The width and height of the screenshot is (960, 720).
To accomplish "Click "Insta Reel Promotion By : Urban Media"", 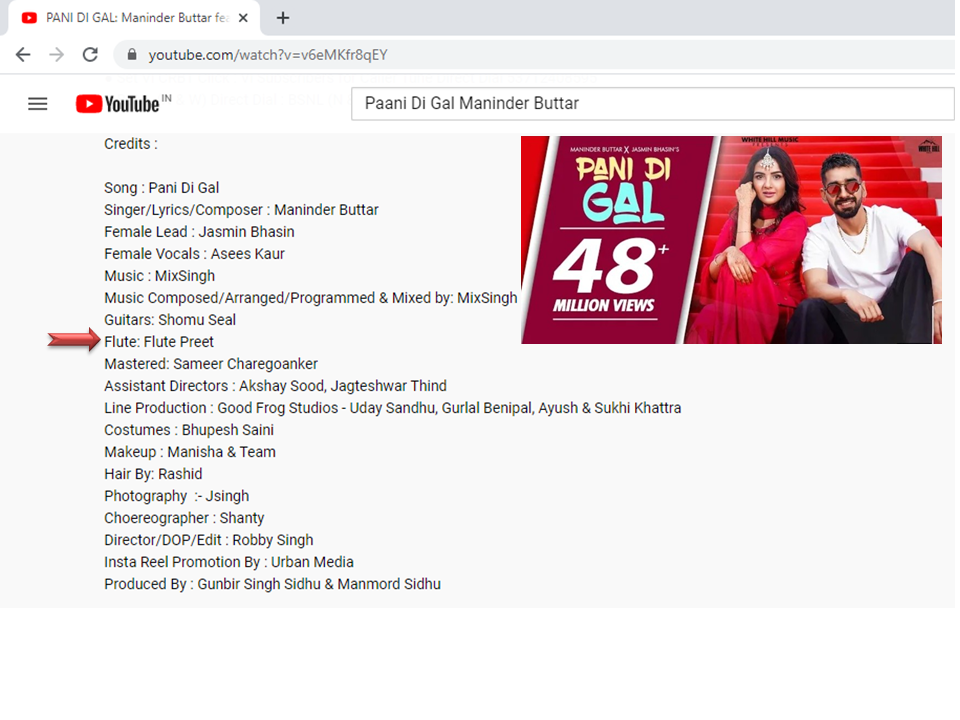I will [229, 562].
